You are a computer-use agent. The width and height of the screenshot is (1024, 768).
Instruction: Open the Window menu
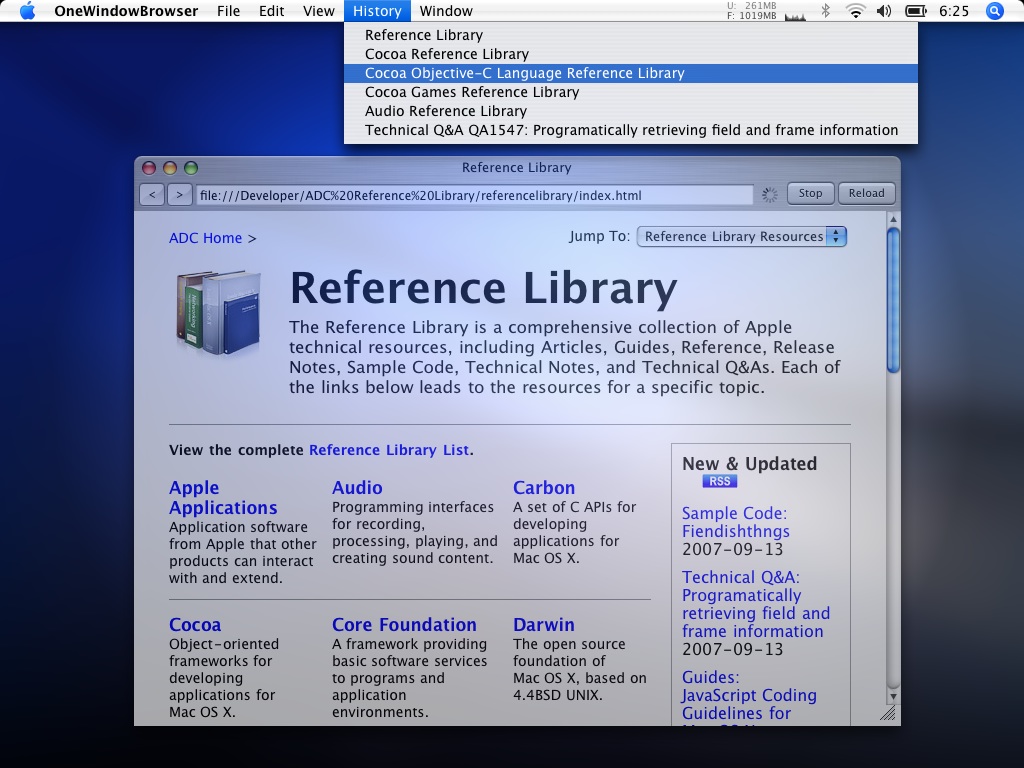[446, 11]
